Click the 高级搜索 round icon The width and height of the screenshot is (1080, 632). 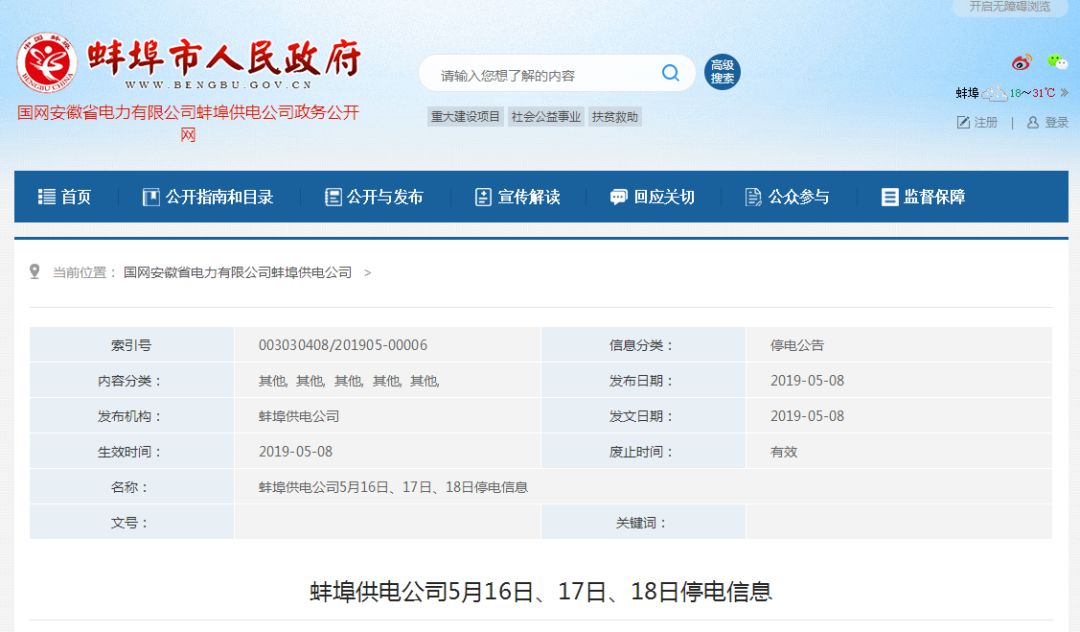tap(722, 72)
